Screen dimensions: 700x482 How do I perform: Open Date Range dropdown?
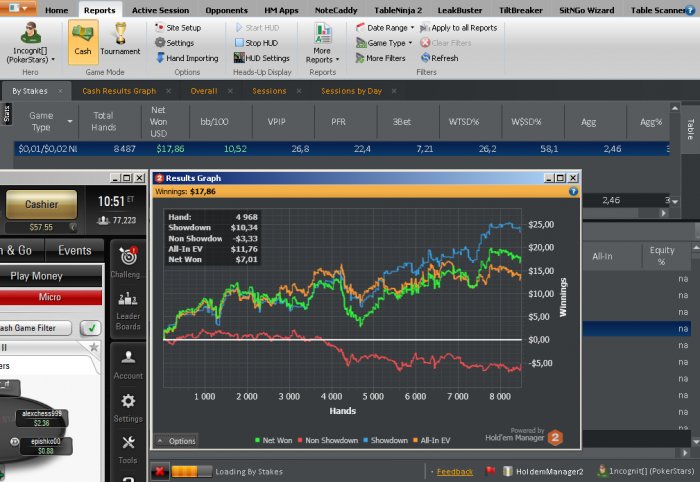tap(385, 28)
